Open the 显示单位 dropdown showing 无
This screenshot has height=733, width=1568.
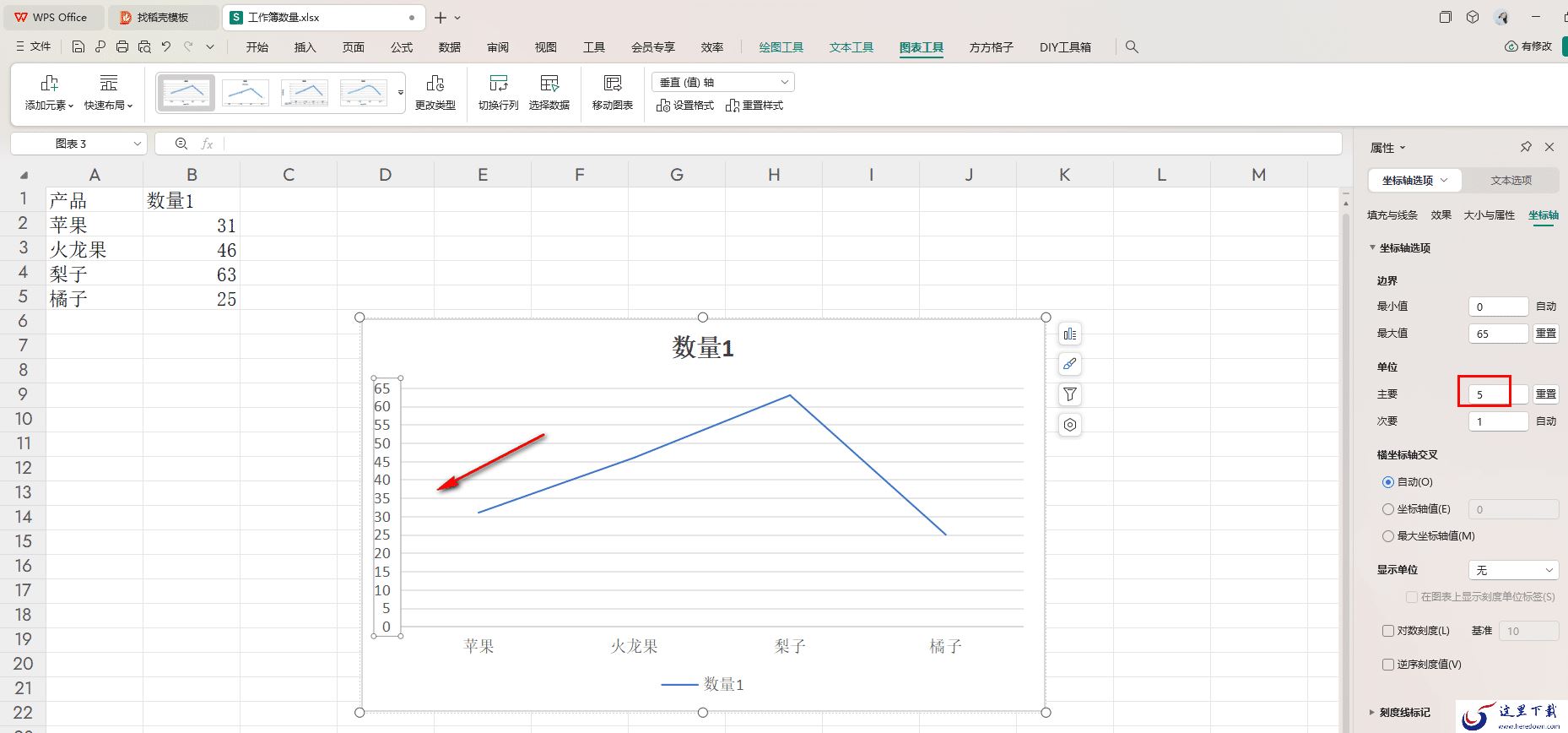coord(1513,570)
